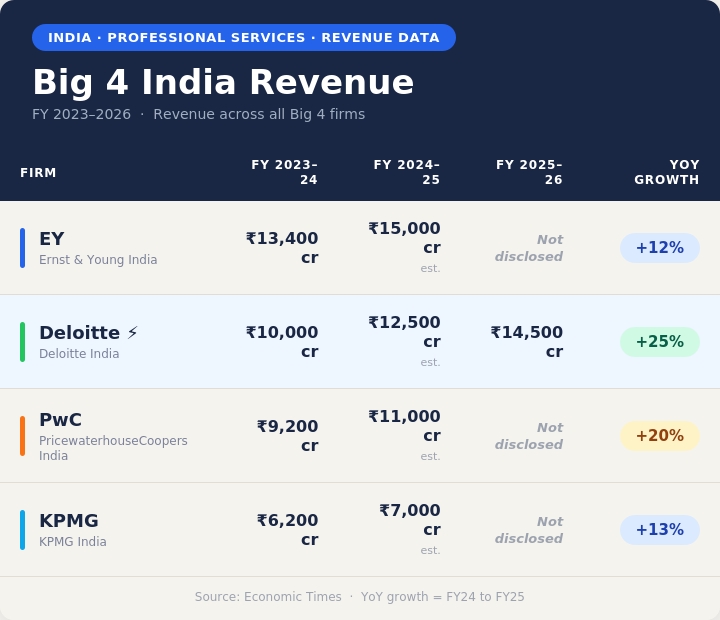720x620 pixels.
Task: Click the 'KPMG India' subtitle
Action: pos(73,541)
